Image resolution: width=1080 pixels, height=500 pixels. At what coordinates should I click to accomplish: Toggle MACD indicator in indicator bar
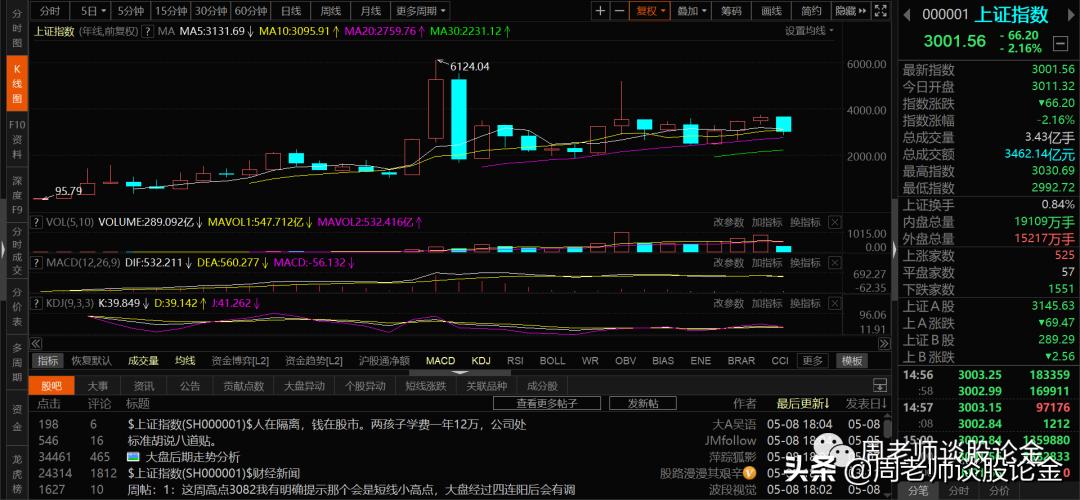440,360
